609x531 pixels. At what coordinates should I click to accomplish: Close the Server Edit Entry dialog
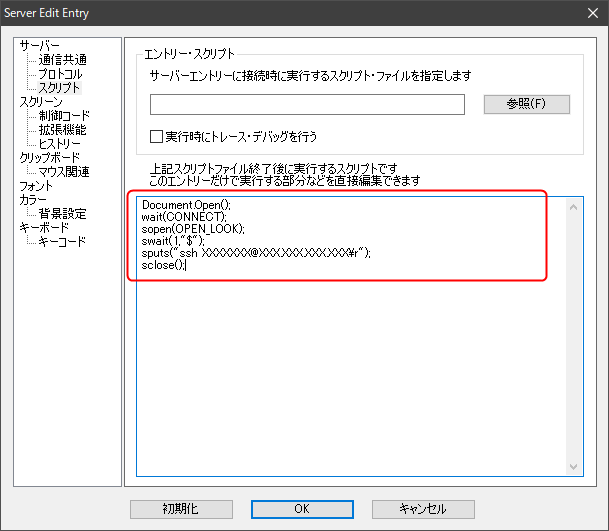[x=593, y=13]
